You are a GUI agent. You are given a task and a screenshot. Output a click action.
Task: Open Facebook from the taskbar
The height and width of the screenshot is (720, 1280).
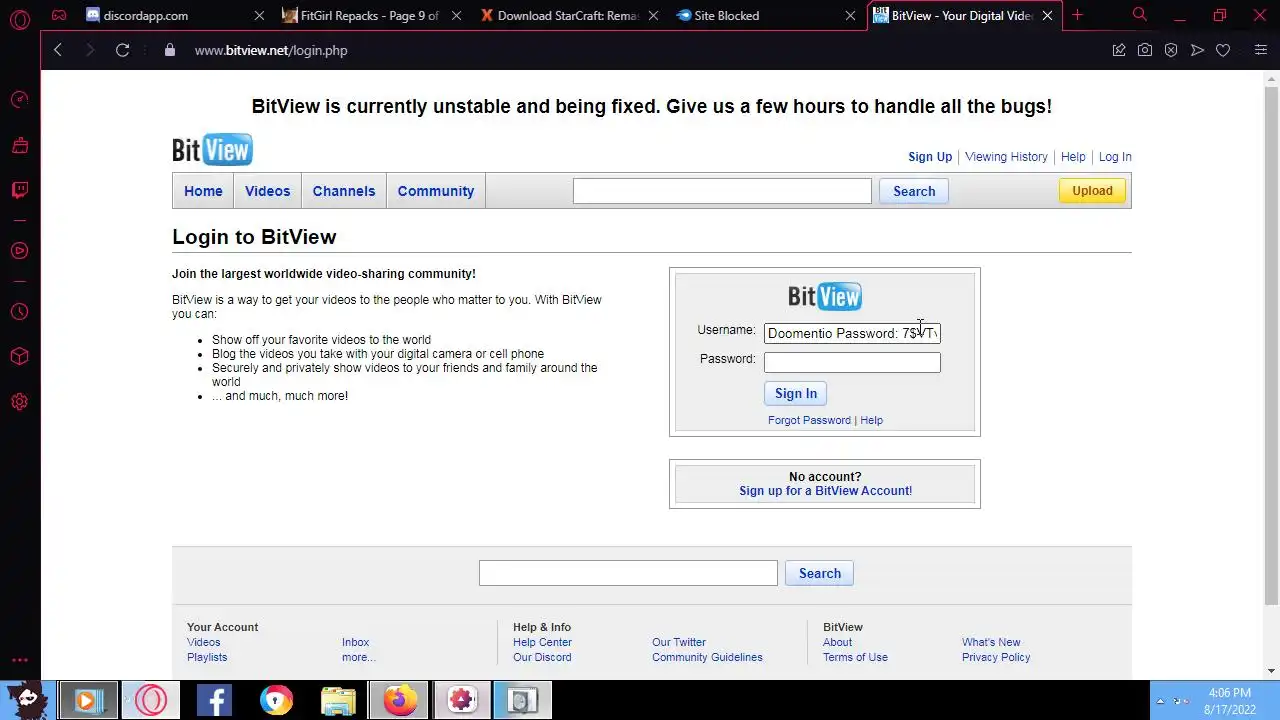pos(214,700)
